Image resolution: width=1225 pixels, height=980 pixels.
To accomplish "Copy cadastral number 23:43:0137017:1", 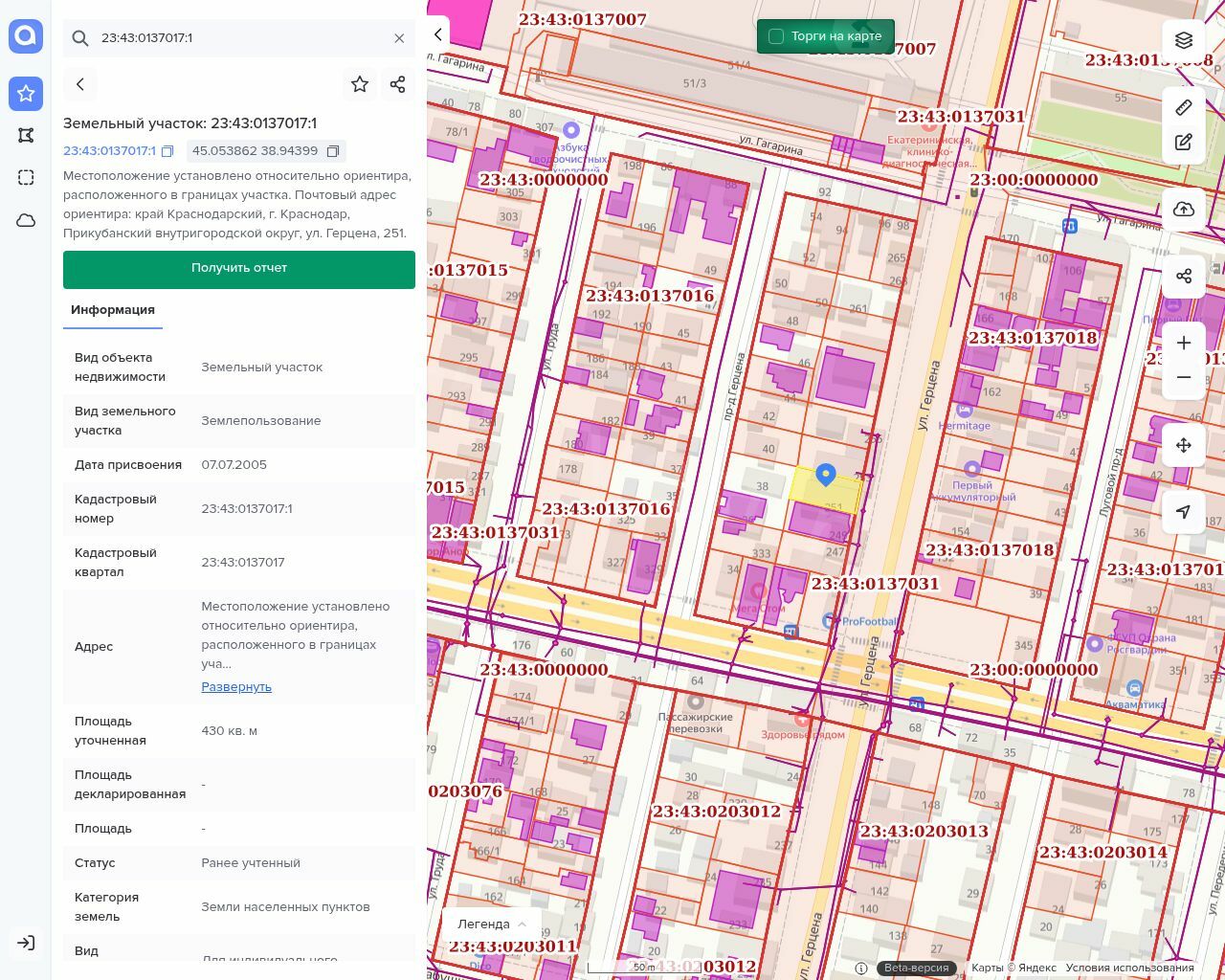I will tap(167, 151).
